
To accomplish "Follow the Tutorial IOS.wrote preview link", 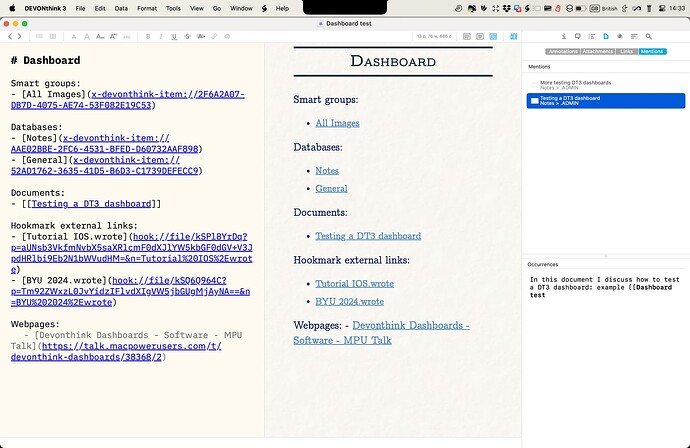I will pyautogui.click(x=354, y=283).
